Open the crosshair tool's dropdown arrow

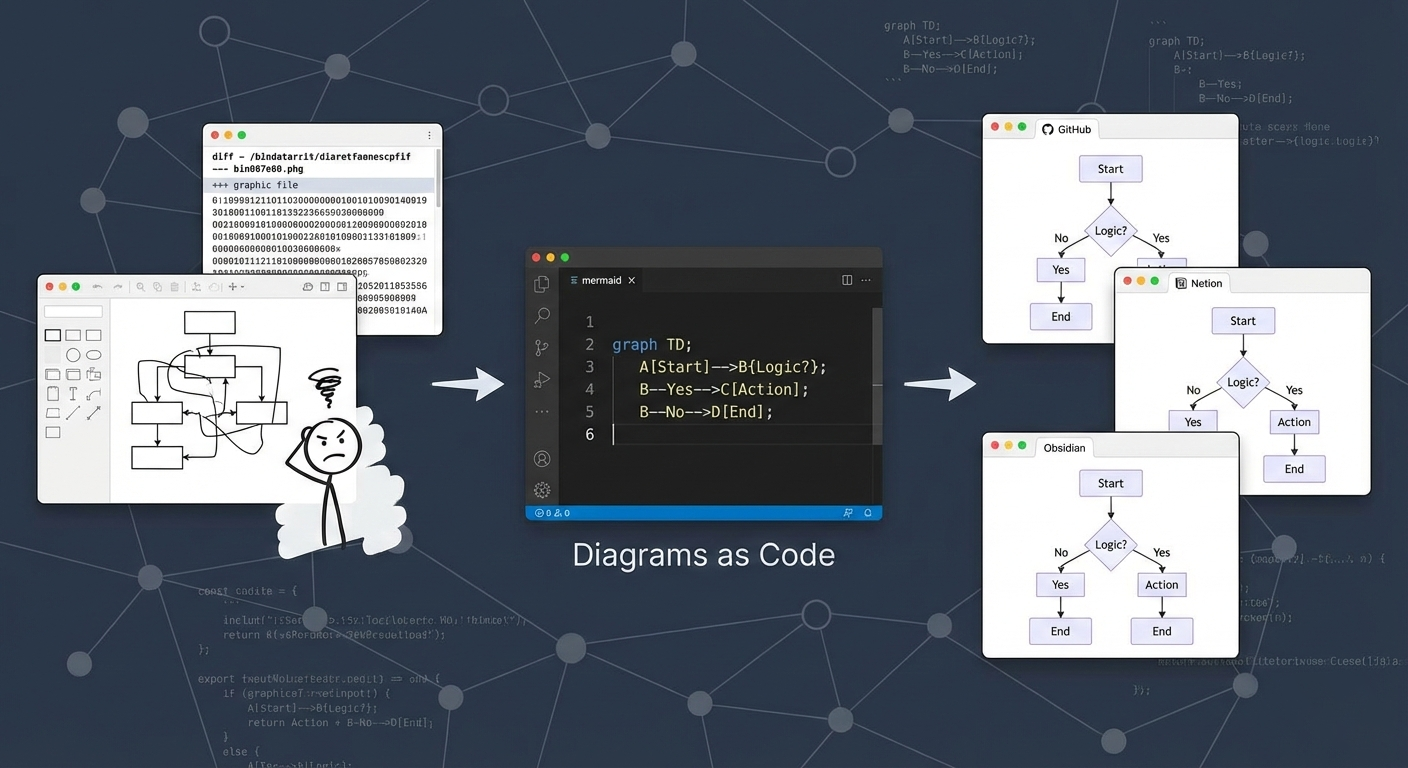243,286
